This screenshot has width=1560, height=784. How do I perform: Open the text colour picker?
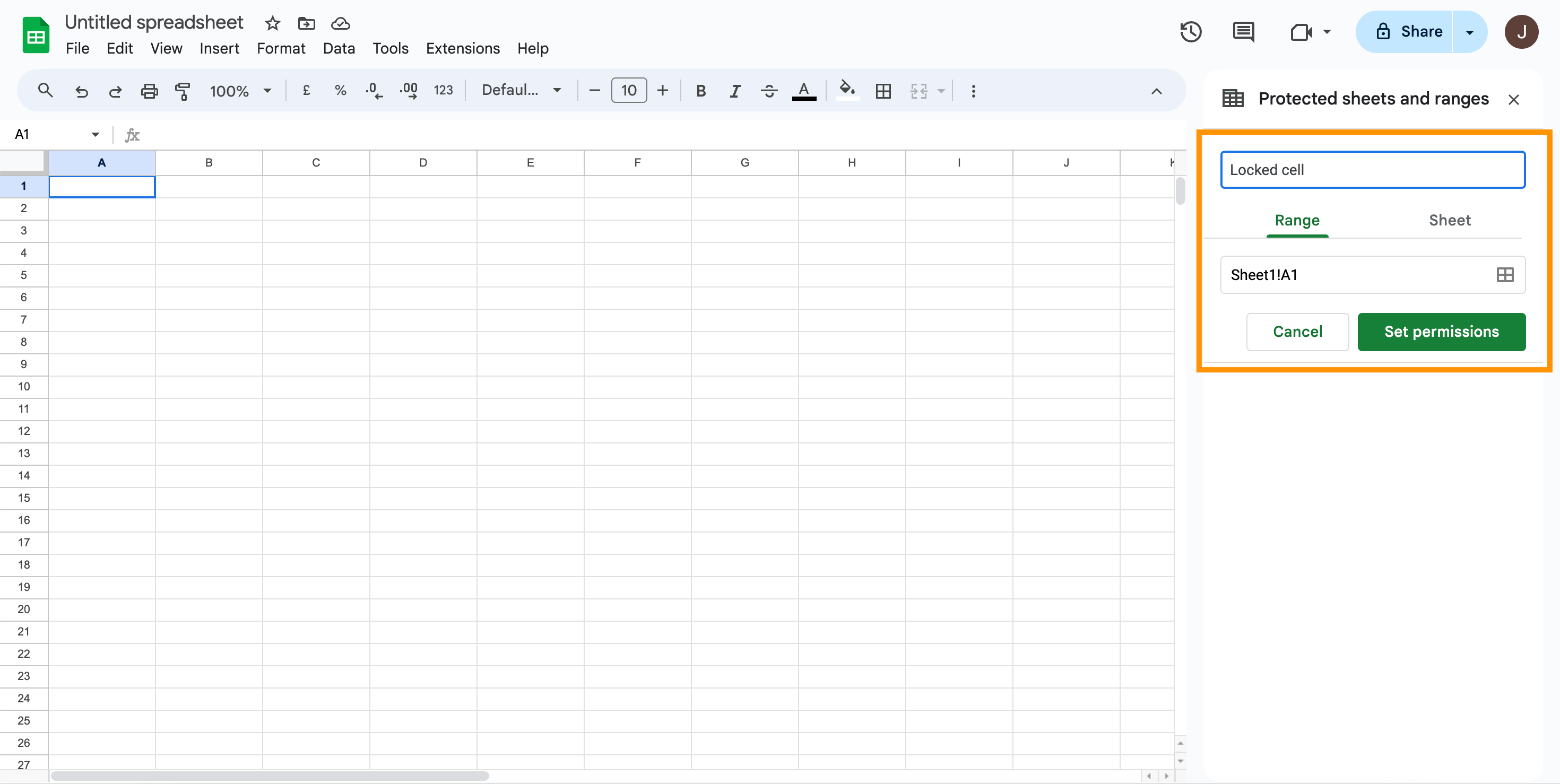(804, 91)
